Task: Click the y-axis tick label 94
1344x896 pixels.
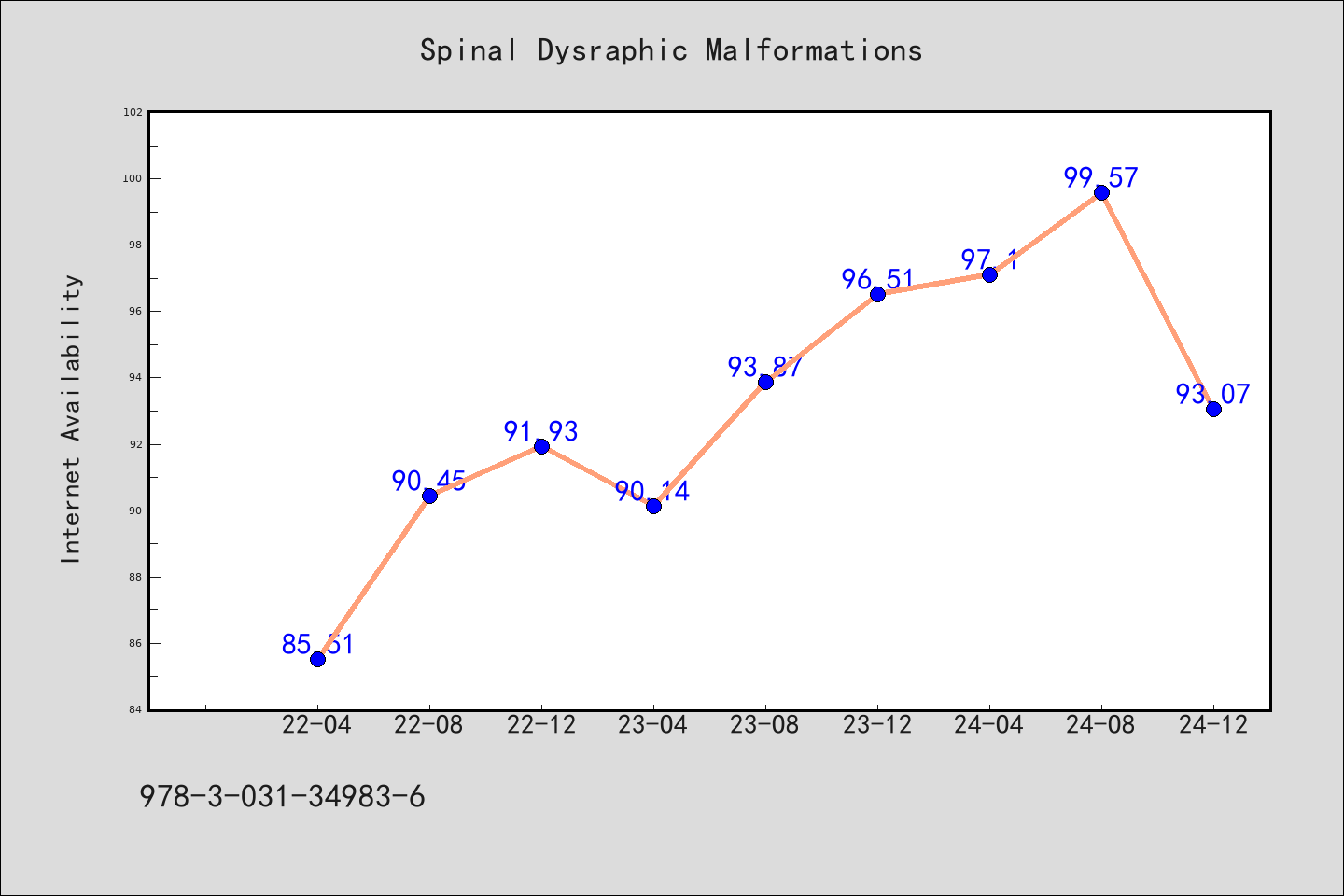Action: click(136, 378)
